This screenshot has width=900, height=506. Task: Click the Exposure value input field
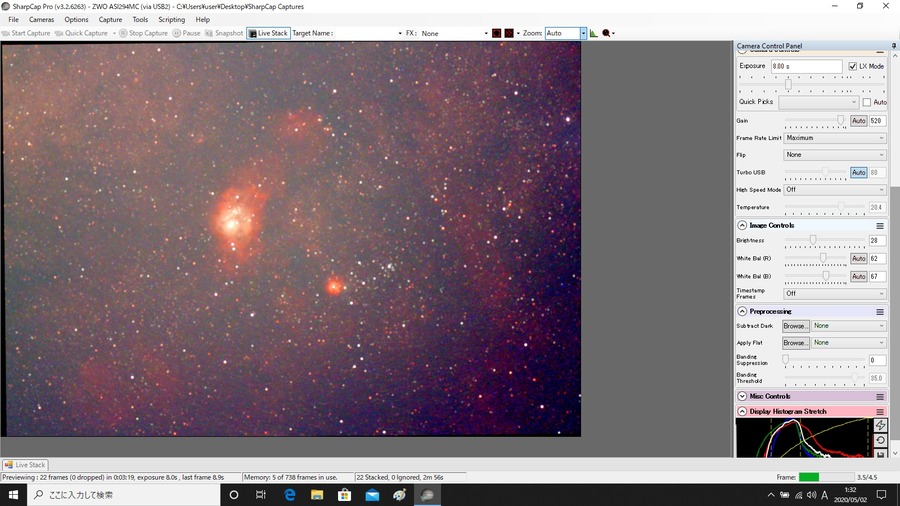point(806,66)
